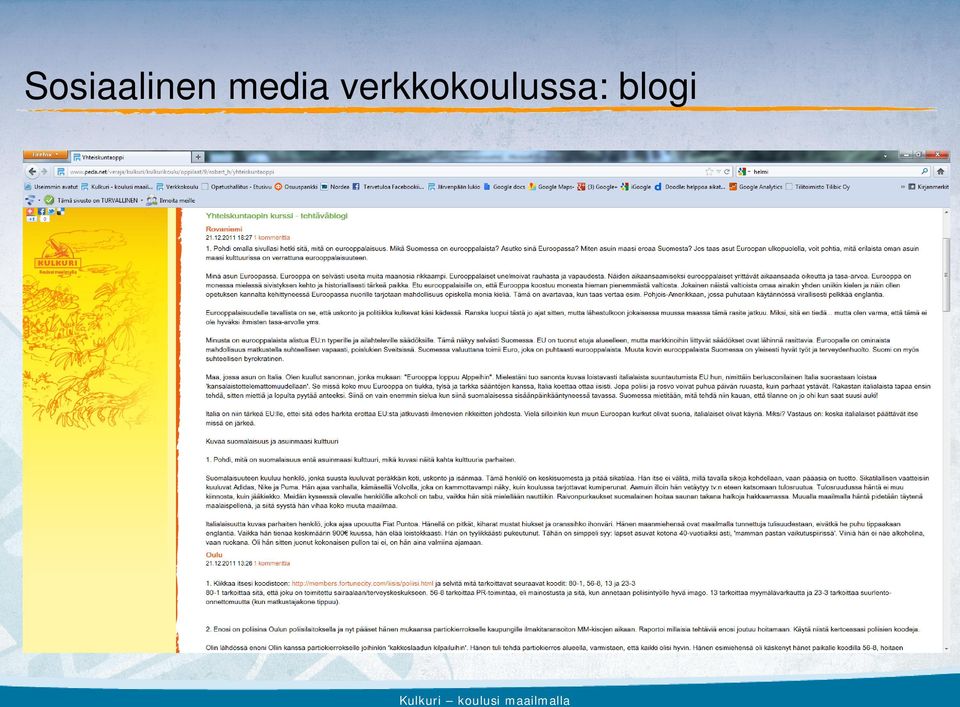Select the Yhteiskuntaoppi browser tab
Screen dimensions: 960x707
pyautogui.click(x=130, y=157)
